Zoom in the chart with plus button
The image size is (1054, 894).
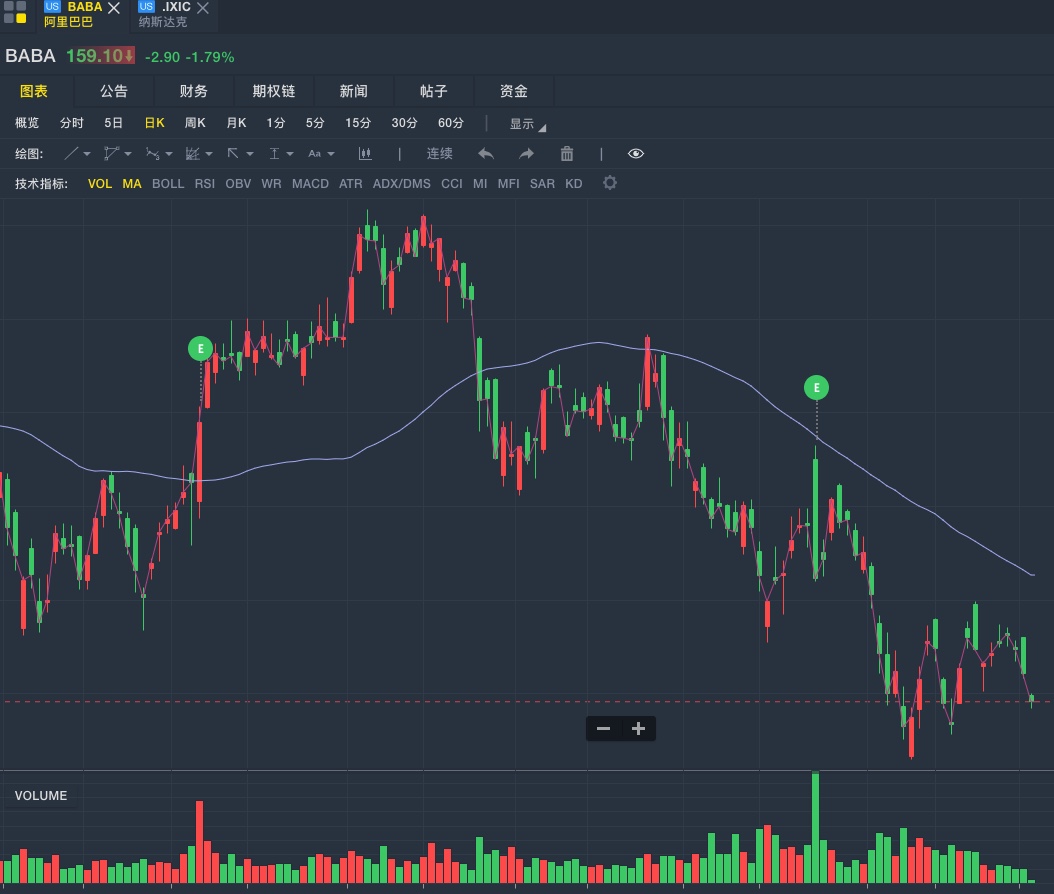pyautogui.click(x=638, y=729)
